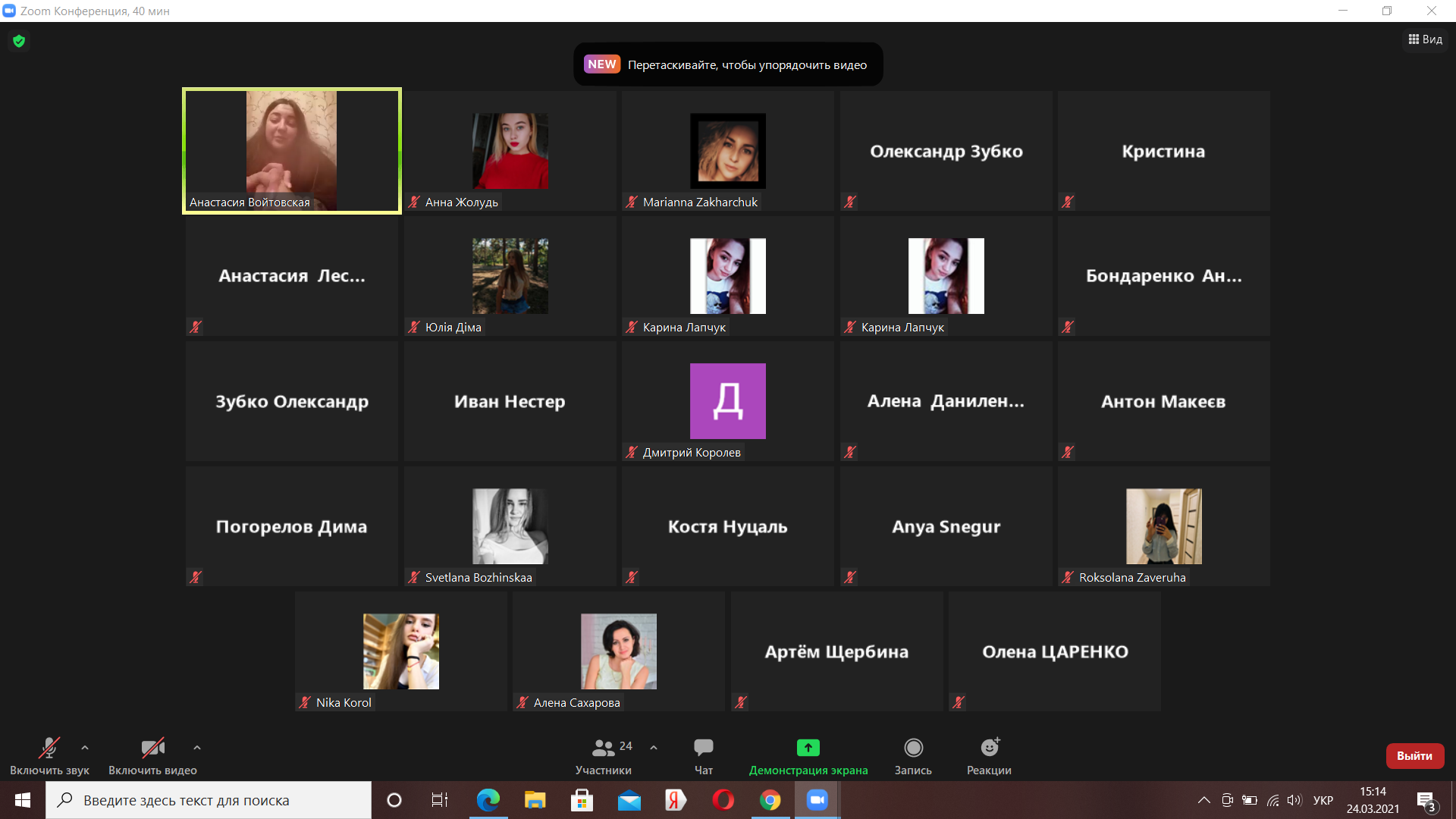Select Анастасия Войтовская's video tile
The height and width of the screenshot is (819, 1456).
(x=292, y=150)
